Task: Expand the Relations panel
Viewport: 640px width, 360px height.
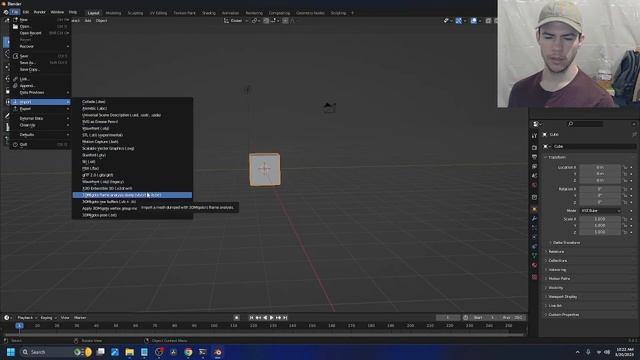Action: 555,251
